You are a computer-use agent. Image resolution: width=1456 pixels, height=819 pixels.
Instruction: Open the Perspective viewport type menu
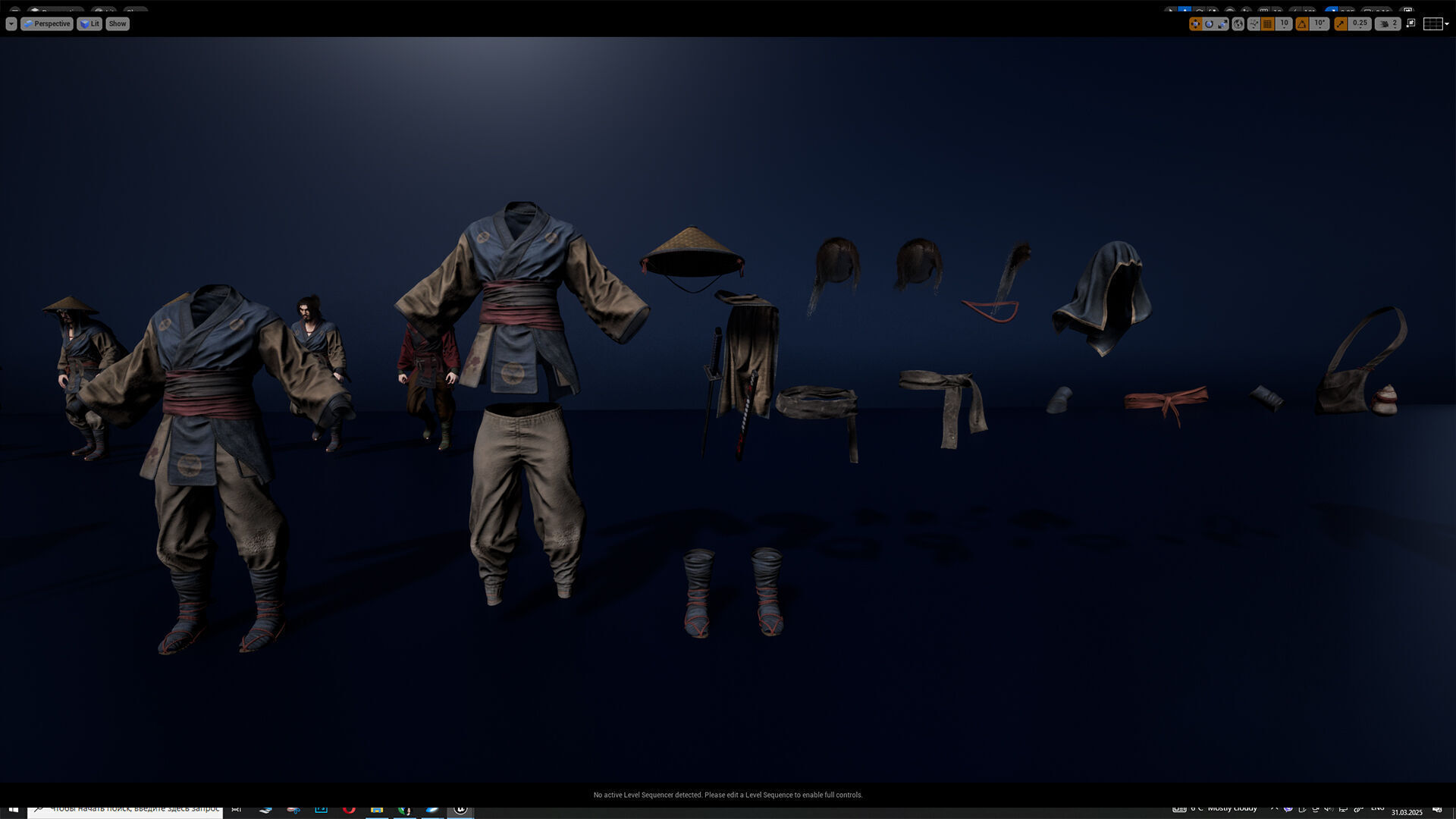point(47,24)
